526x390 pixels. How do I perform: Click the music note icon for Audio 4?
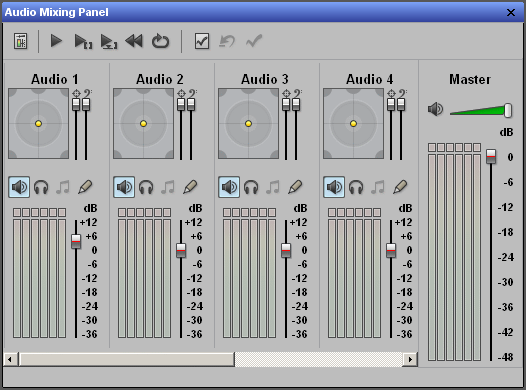[x=378, y=187]
